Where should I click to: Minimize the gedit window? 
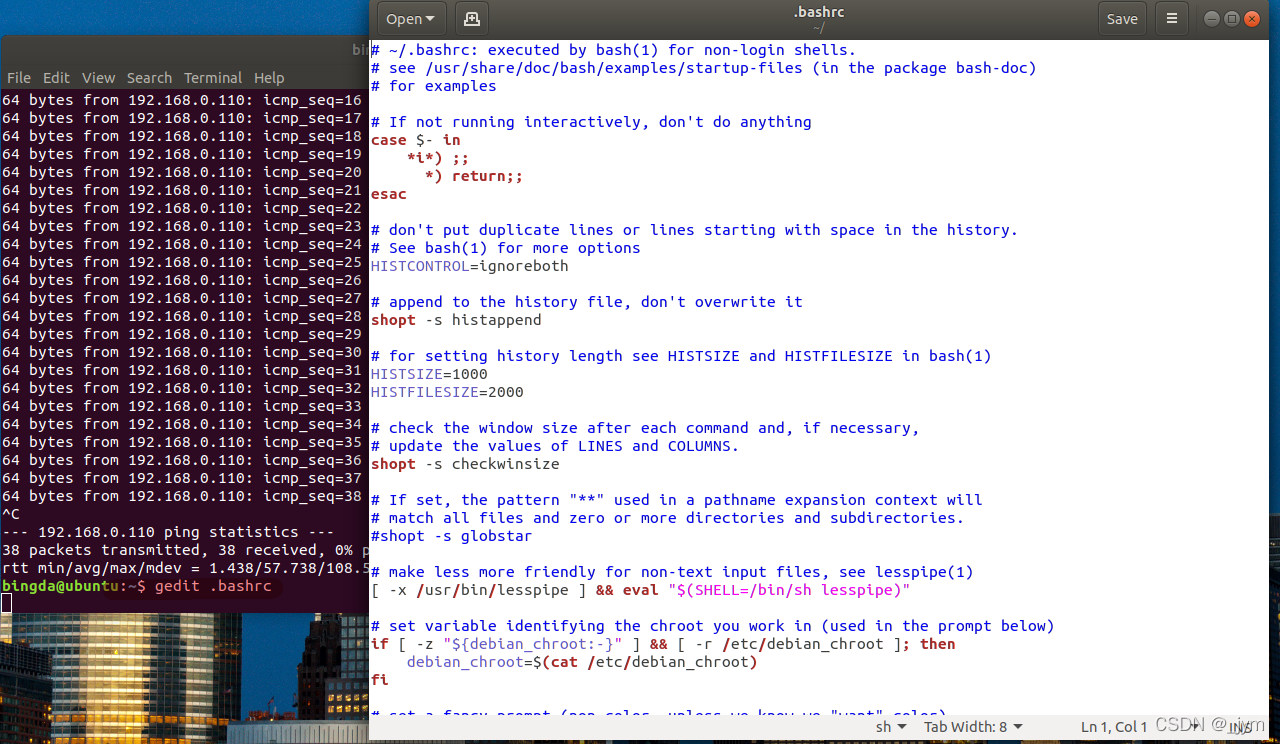(x=1211, y=19)
